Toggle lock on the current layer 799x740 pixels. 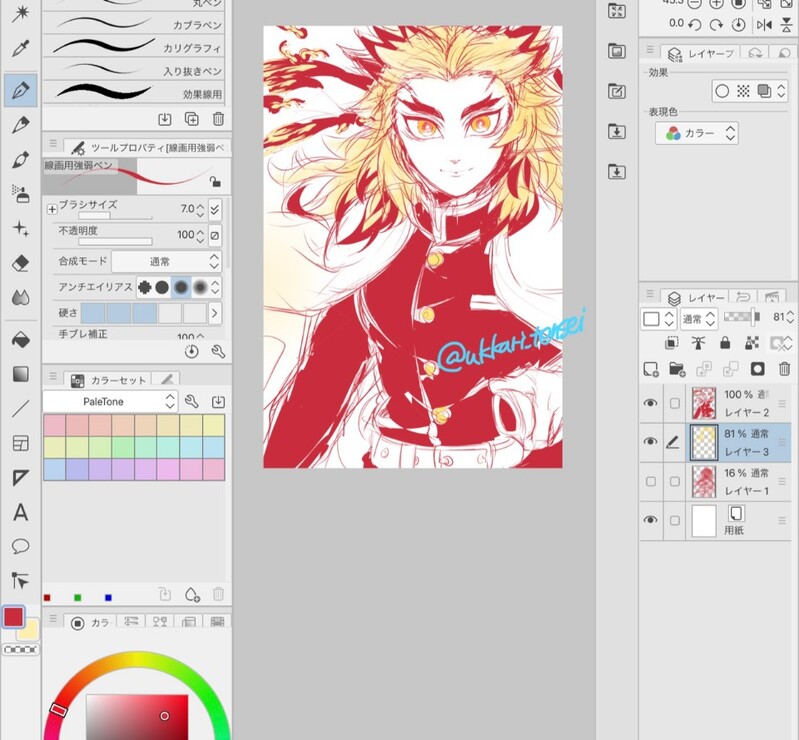tap(725, 343)
